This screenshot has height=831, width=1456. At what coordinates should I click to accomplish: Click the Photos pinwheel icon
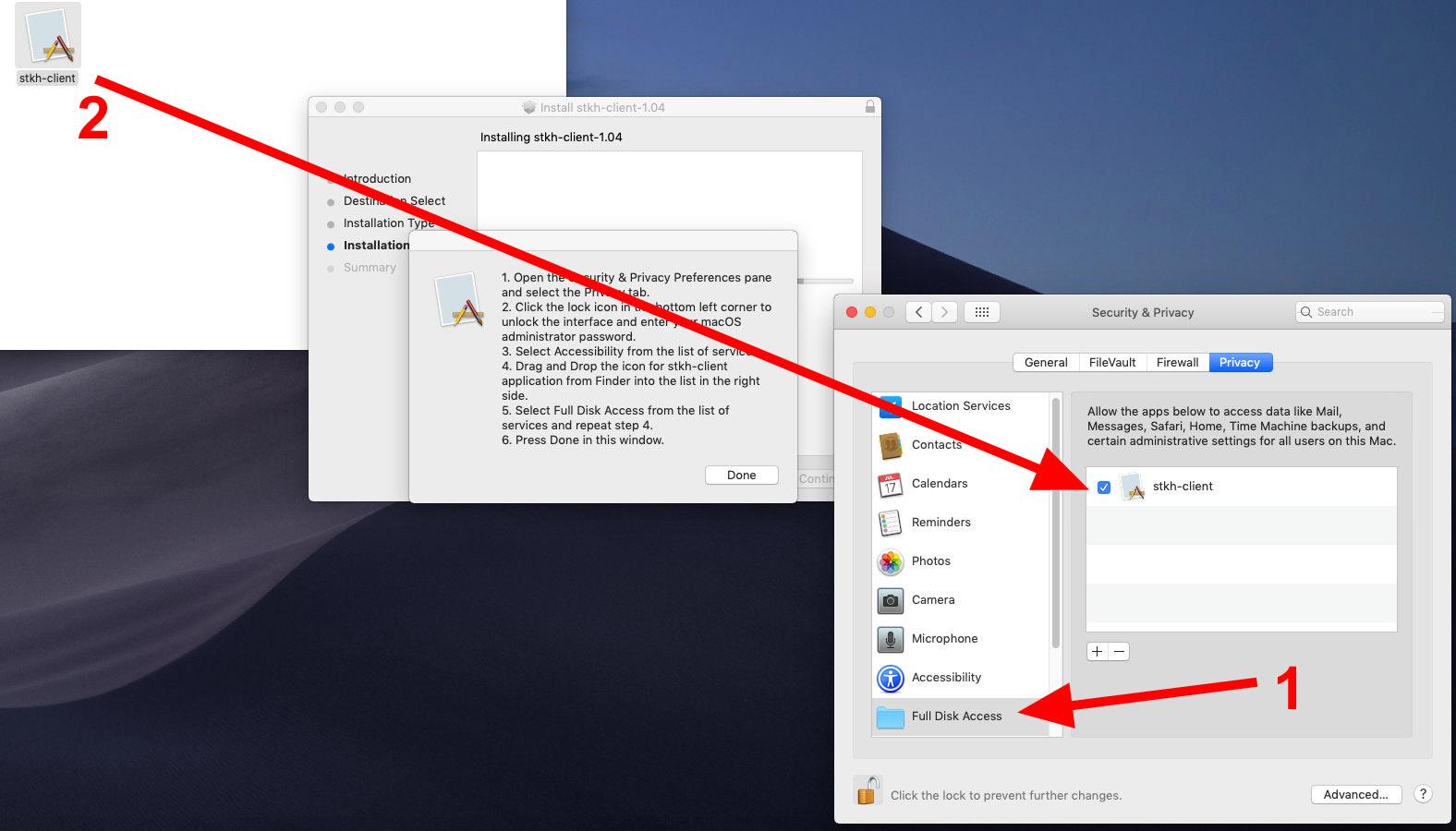891,561
